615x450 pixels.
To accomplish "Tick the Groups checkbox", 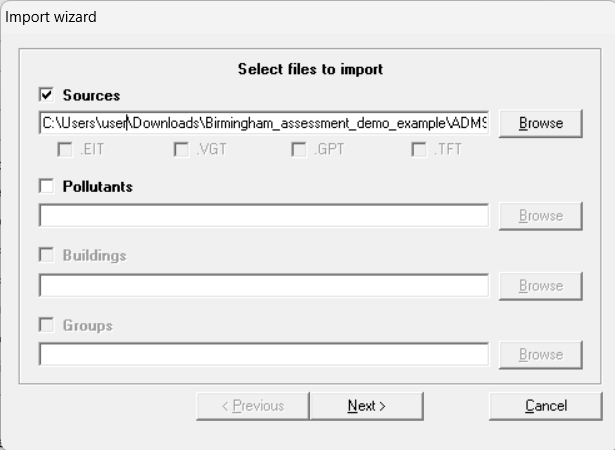I will [x=46, y=325].
